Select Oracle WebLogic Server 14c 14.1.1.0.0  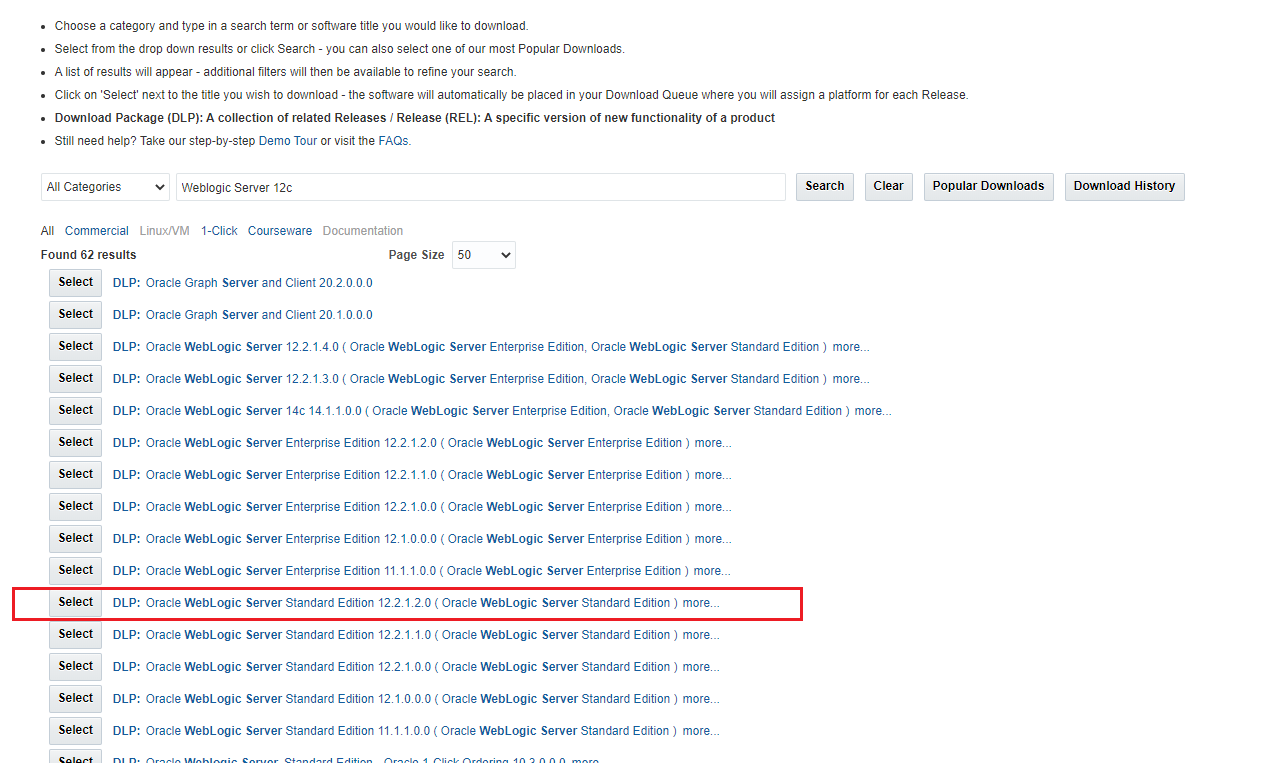pyautogui.click(x=75, y=411)
